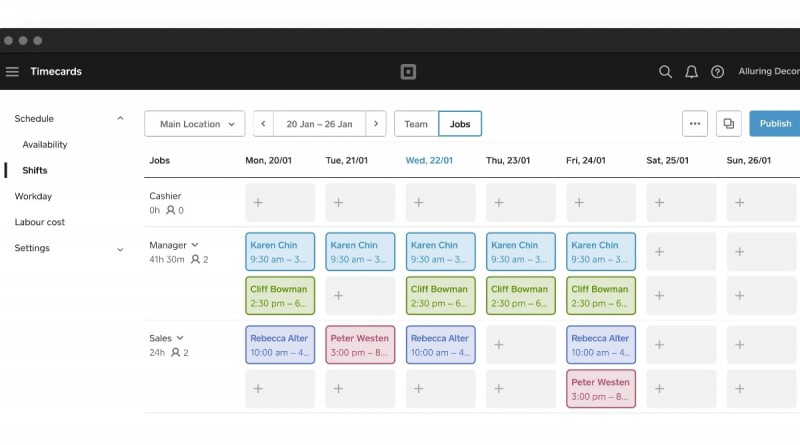The width and height of the screenshot is (800, 445).
Task: Click the Publish button
Action: pos(775,124)
